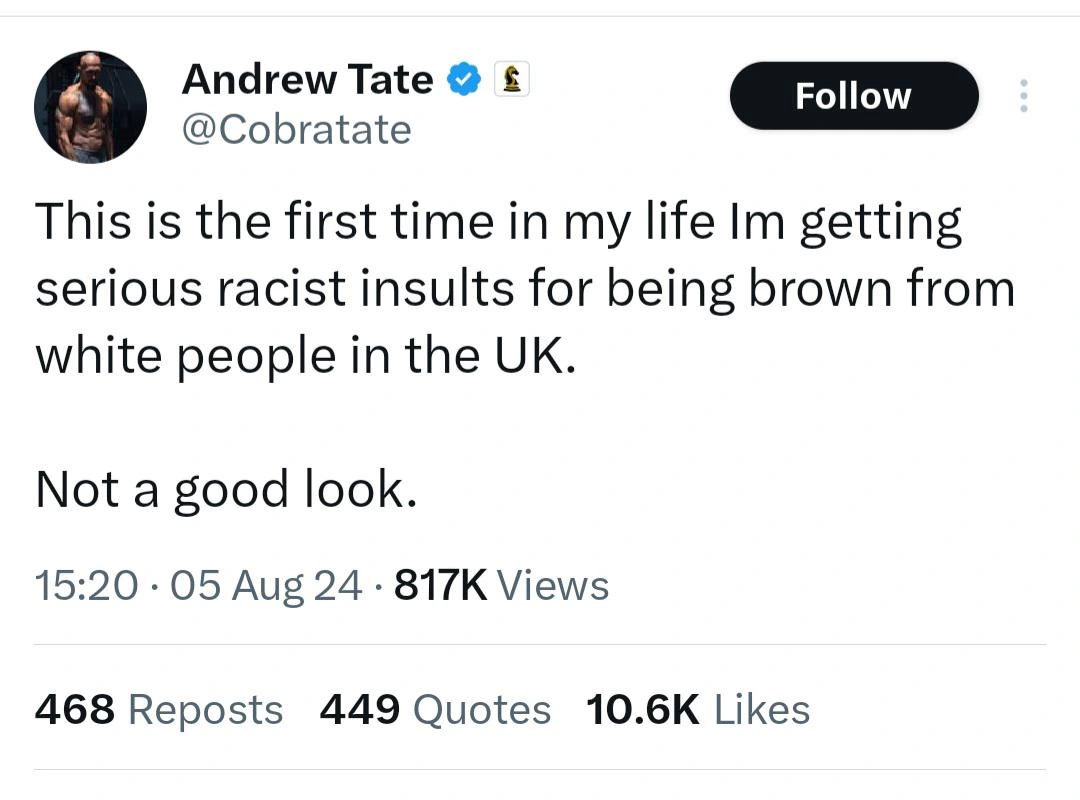Screen dimensions: 1080x800
Task: Show the list of Reposts
Action: tap(206, 710)
